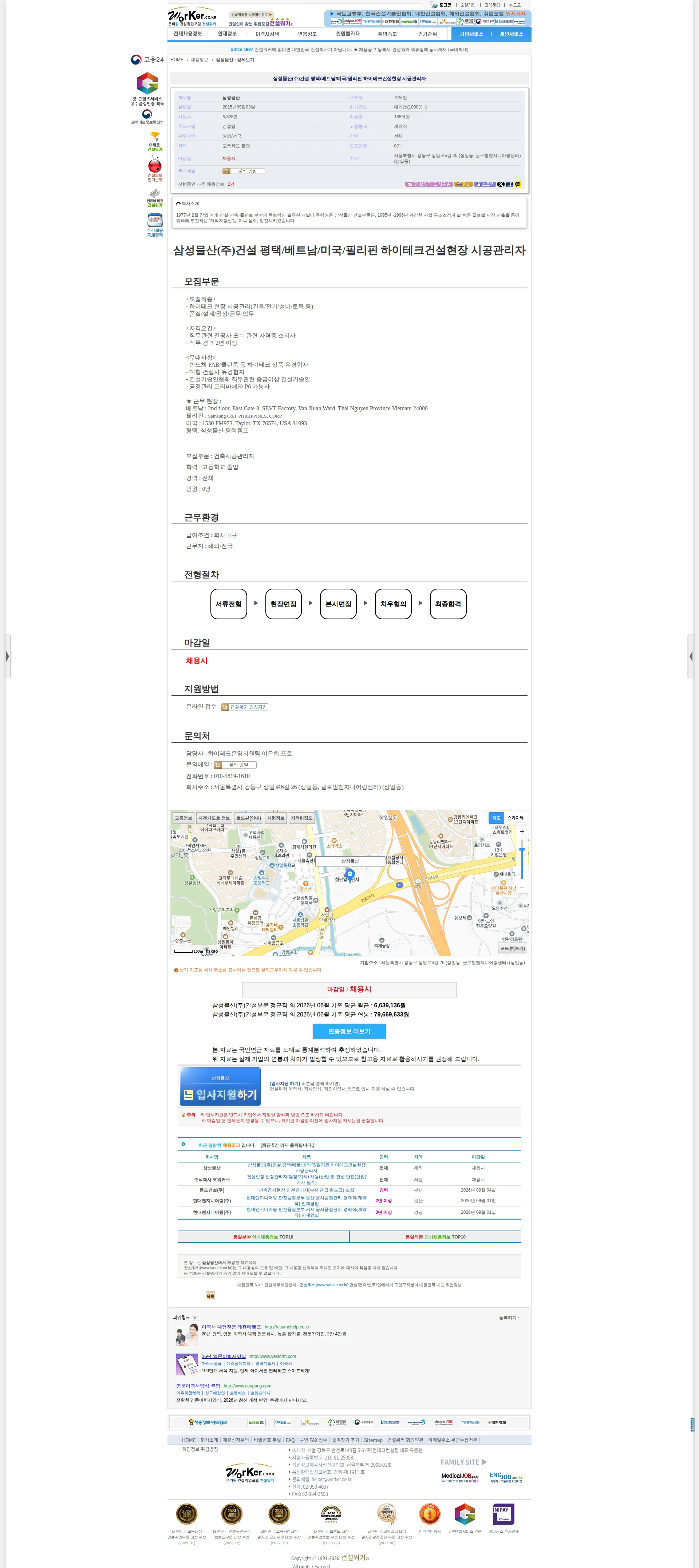The width and height of the screenshot is (699, 1568).
Task: Toggle 로드뷰(안내) overlay on the map
Action: [x=248, y=818]
